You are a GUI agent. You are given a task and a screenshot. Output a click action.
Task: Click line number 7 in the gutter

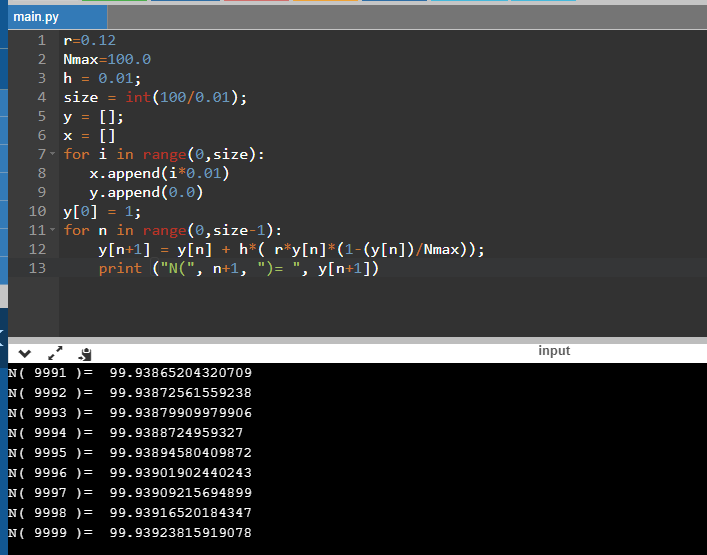pos(41,154)
